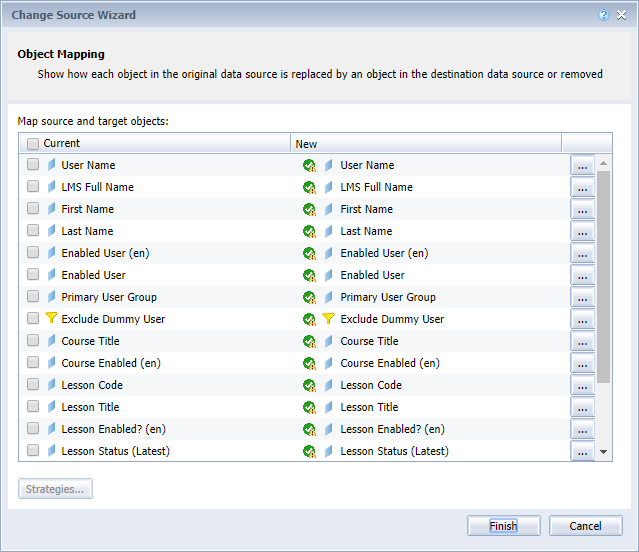The image size is (639, 552).
Task: Click the yellow filter icon in New column
Action: 327,319
